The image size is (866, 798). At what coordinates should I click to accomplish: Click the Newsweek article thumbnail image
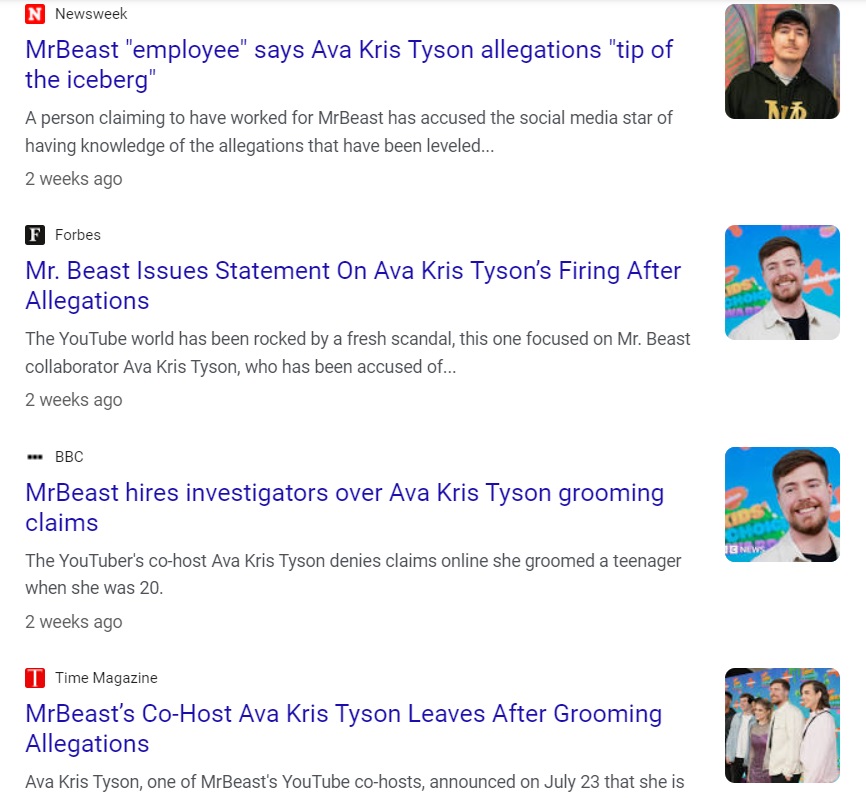[x=782, y=61]
